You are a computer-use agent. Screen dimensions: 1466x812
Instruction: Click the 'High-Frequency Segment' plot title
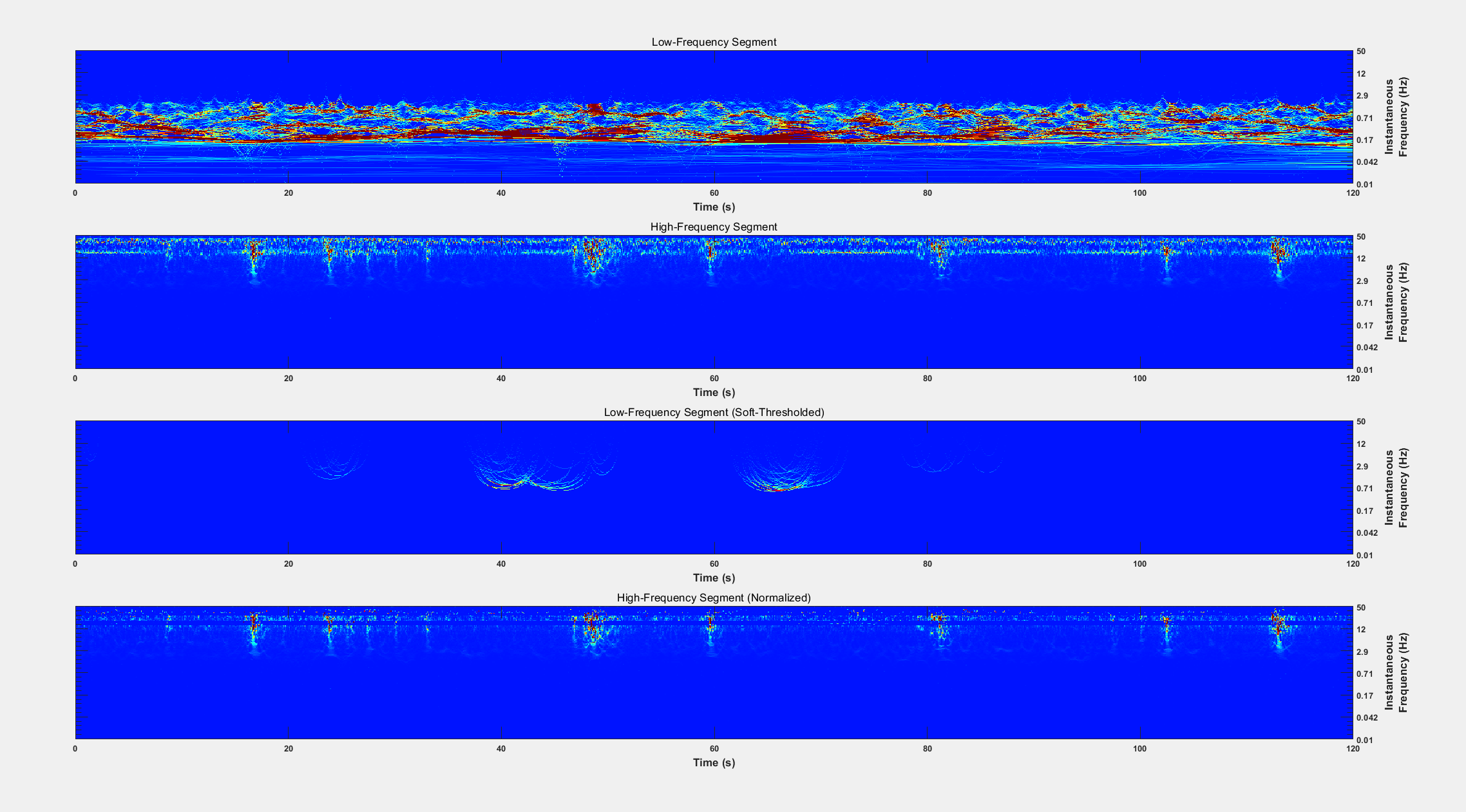(714, 227)
